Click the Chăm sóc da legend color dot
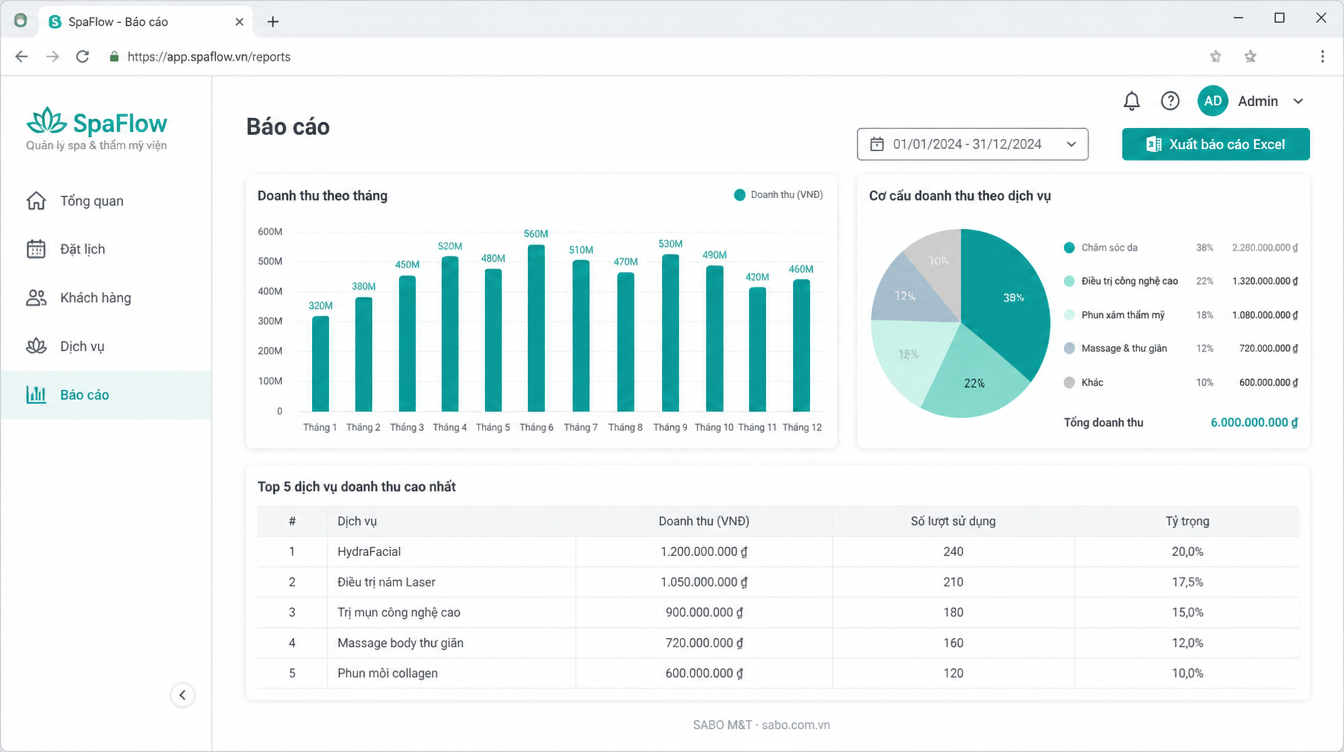1344x752 pixels. tap(1069, 248)
